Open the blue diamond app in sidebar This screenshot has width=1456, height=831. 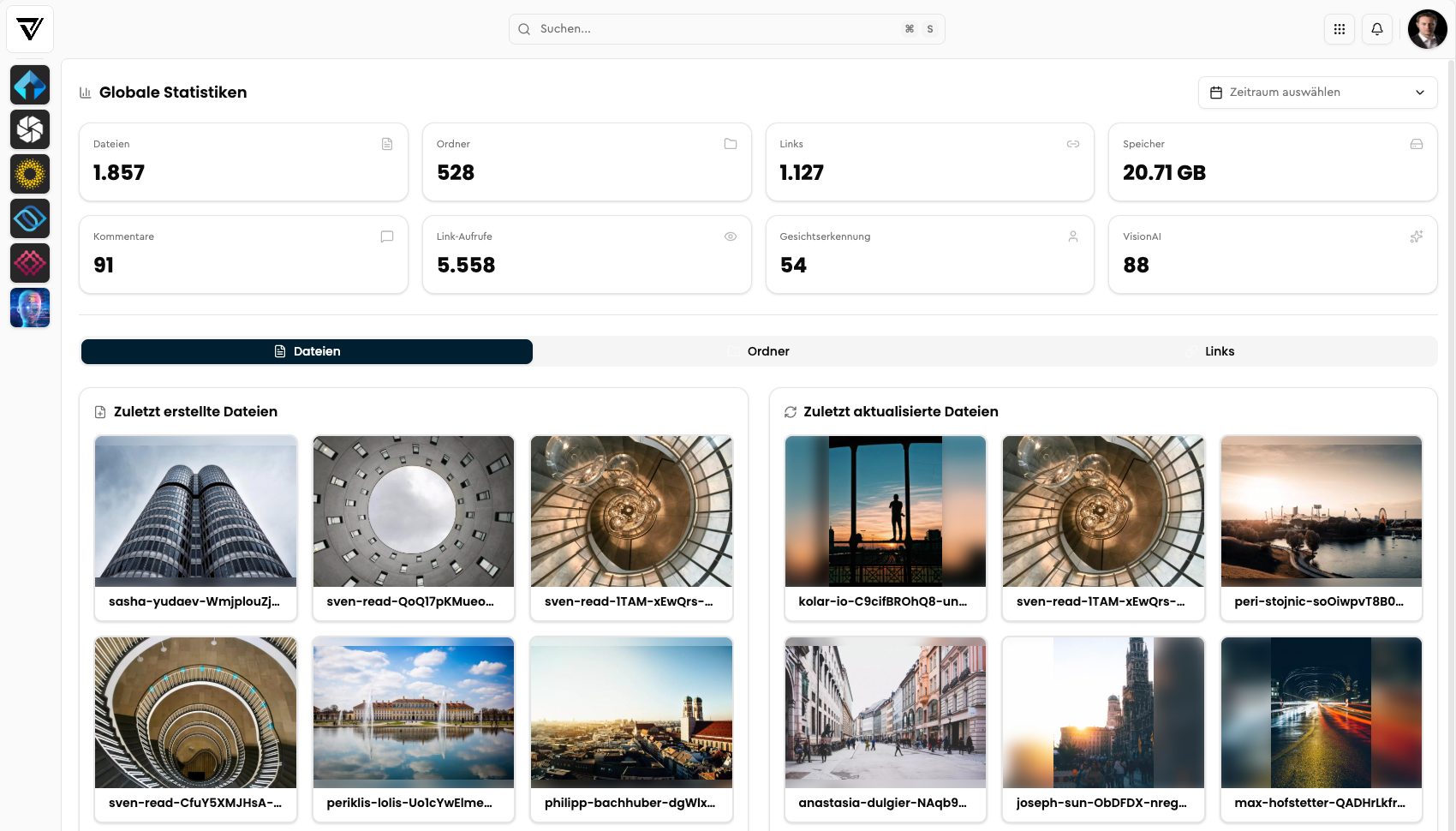[30, 85]
